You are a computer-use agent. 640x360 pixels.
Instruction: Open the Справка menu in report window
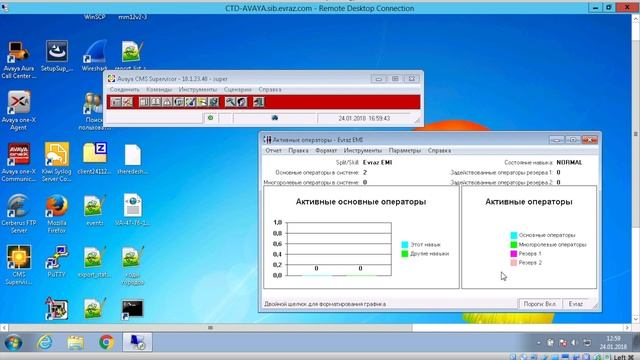[x=439, y=151]
